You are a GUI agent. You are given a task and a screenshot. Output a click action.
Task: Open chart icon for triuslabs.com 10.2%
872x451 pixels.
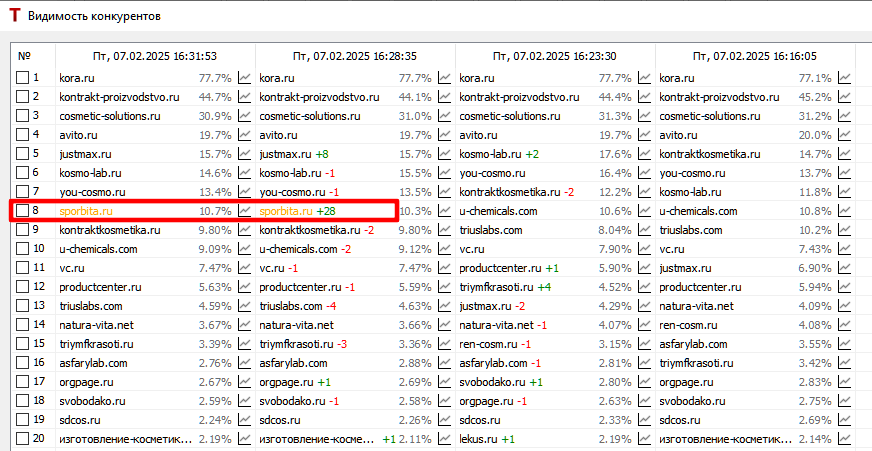pyautogui.click(x=845, y=230)
